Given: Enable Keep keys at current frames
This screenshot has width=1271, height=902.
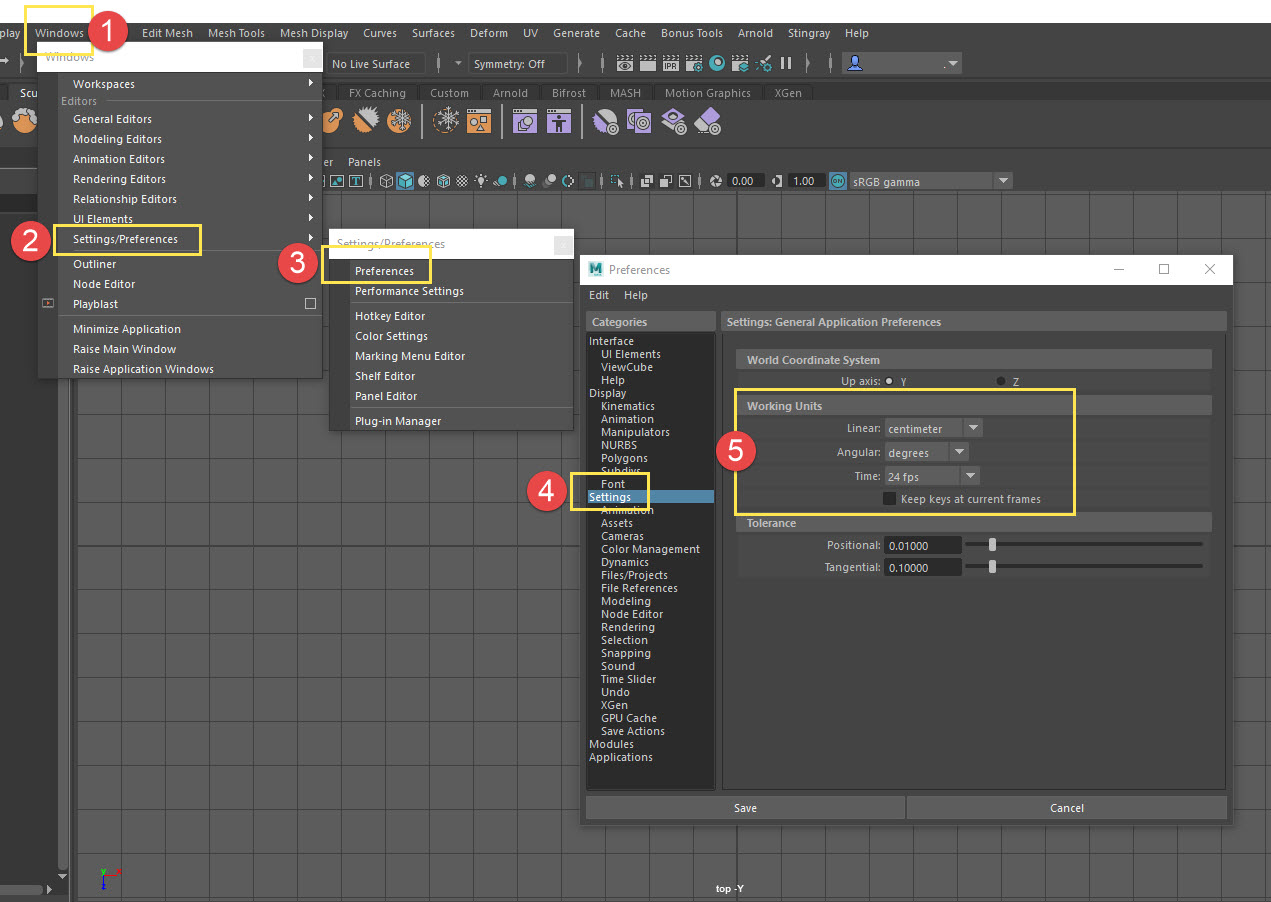Looking at the screenshot, I should point(889,499).
